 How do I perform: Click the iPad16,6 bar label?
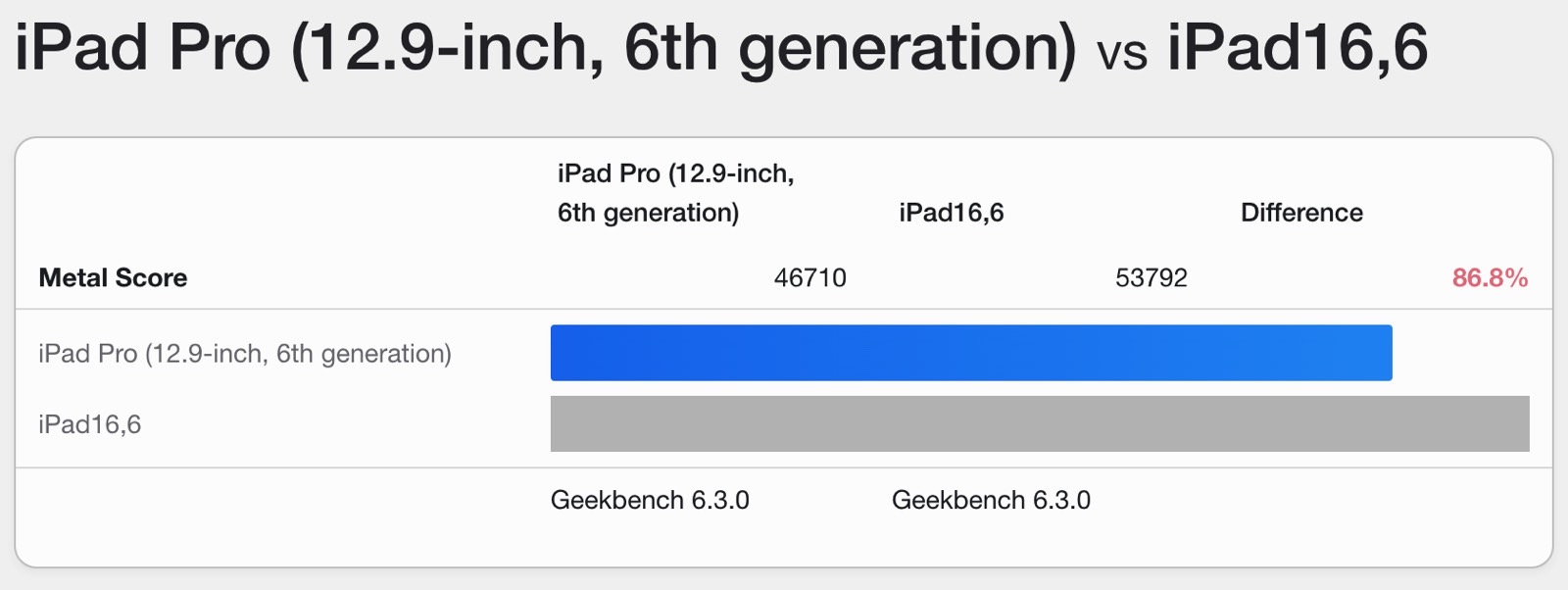90,424
